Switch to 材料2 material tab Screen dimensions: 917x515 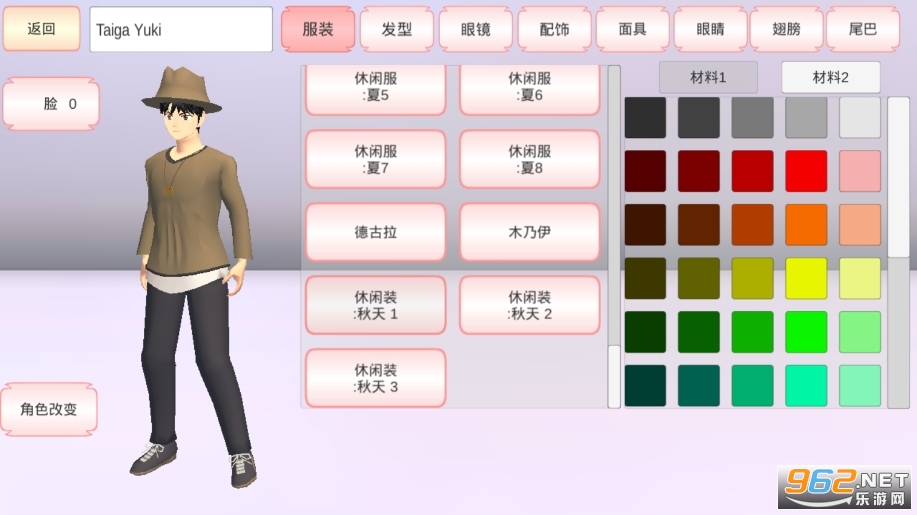830,77
